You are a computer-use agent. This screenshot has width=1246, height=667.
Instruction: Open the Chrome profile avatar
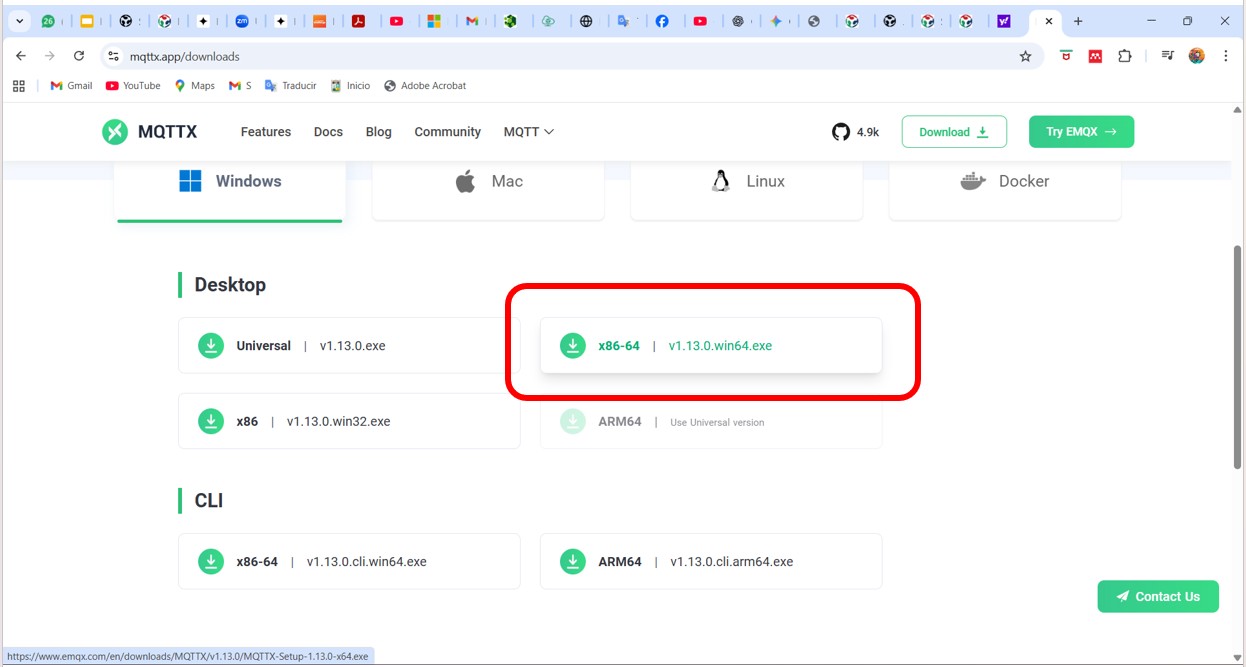pos(1197,56)
